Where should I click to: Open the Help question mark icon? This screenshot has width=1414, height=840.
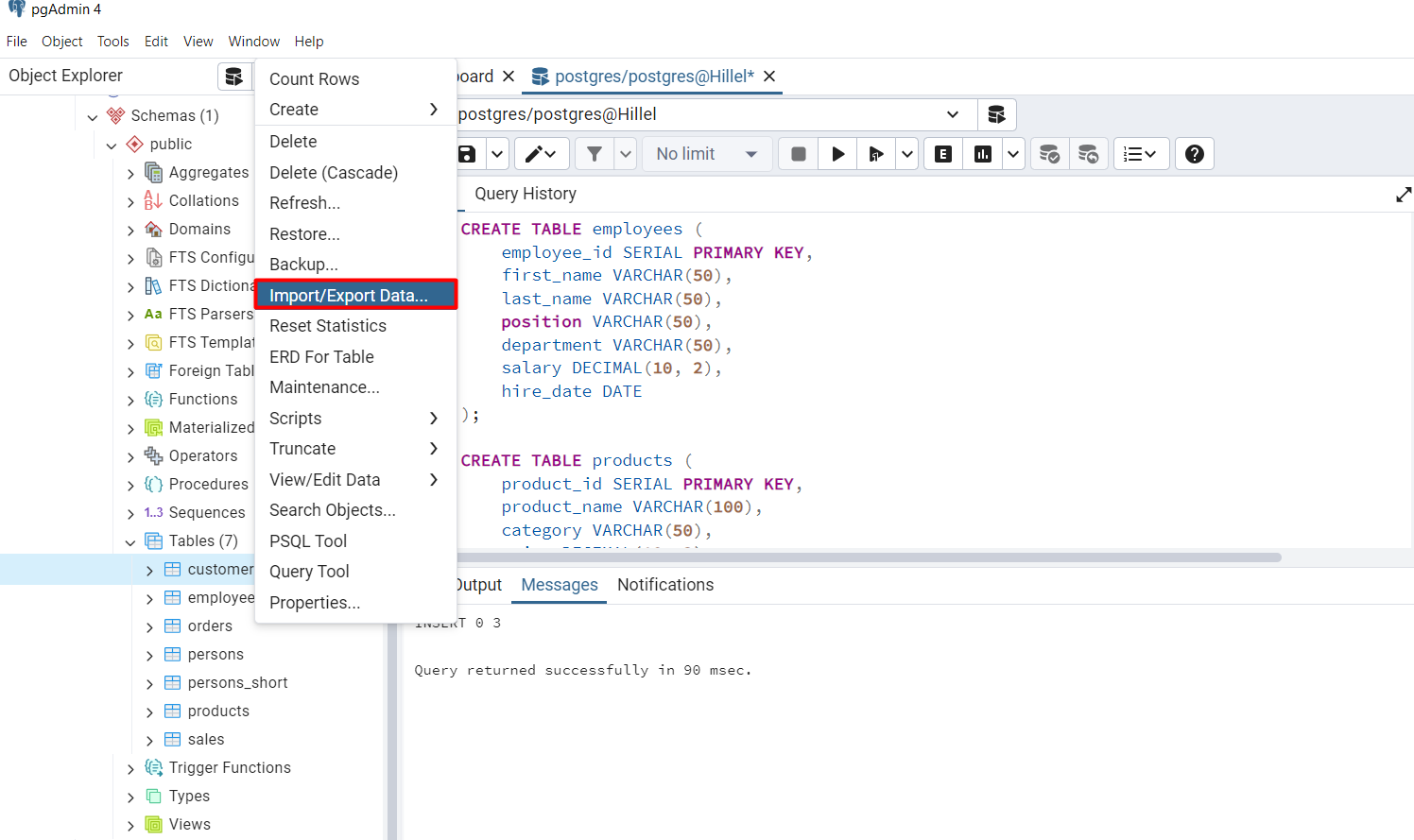1194,153
